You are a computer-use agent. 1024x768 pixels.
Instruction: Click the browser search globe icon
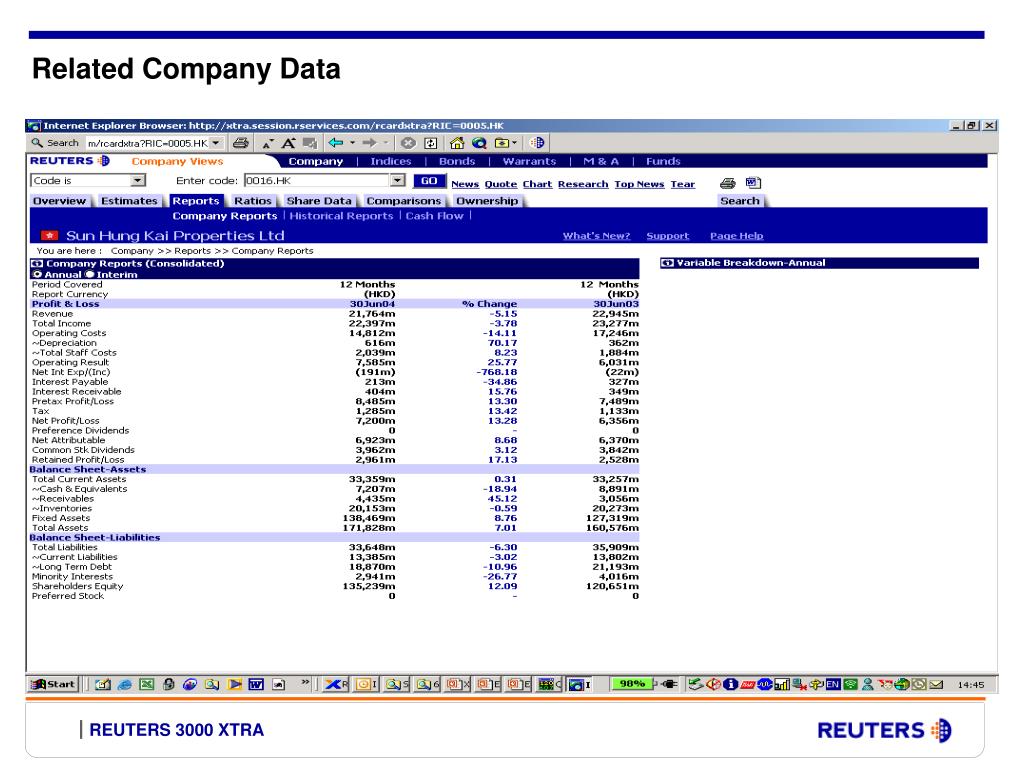[x=479, y=143]
